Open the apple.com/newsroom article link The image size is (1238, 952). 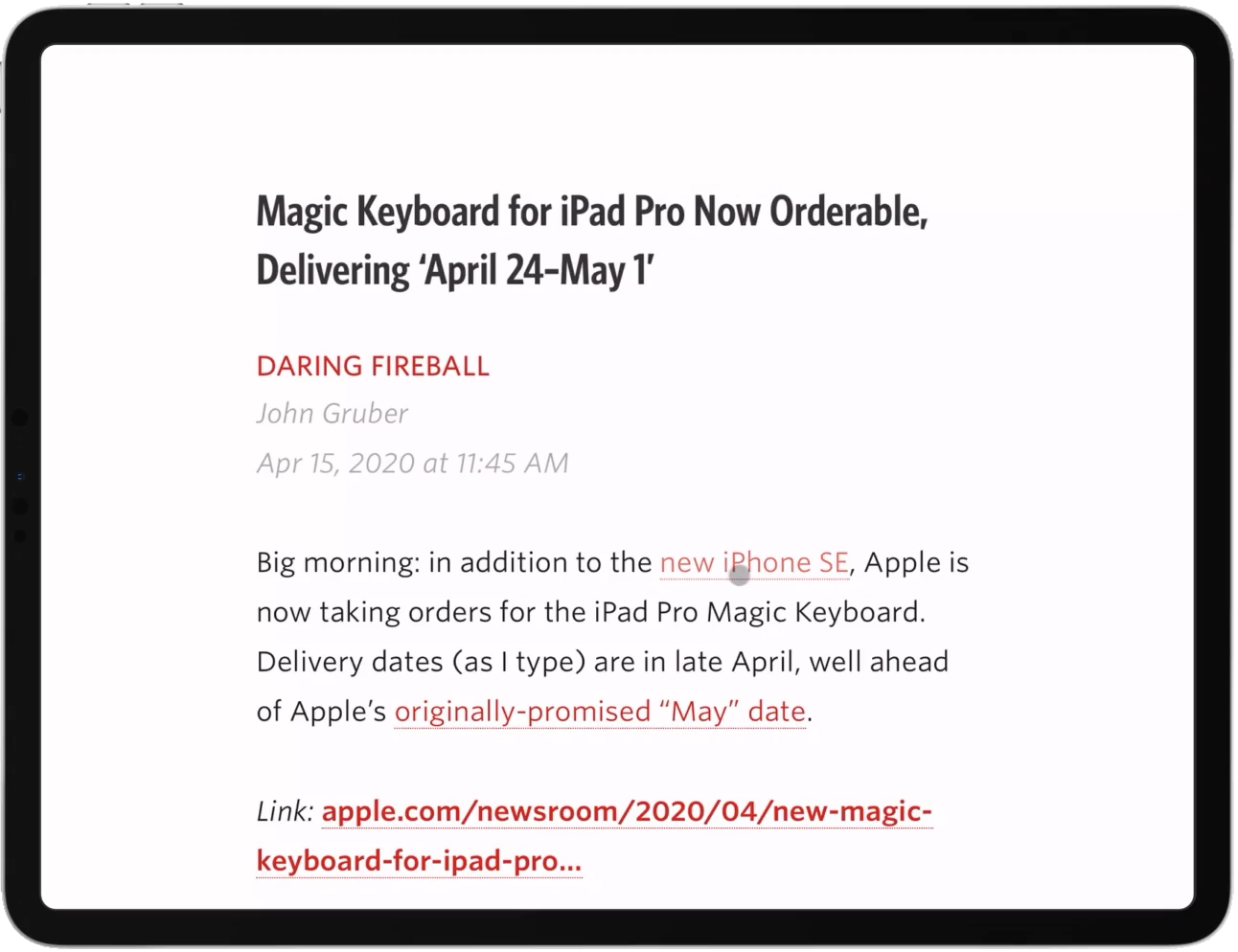pyautogui.click(x=594, y=835)
